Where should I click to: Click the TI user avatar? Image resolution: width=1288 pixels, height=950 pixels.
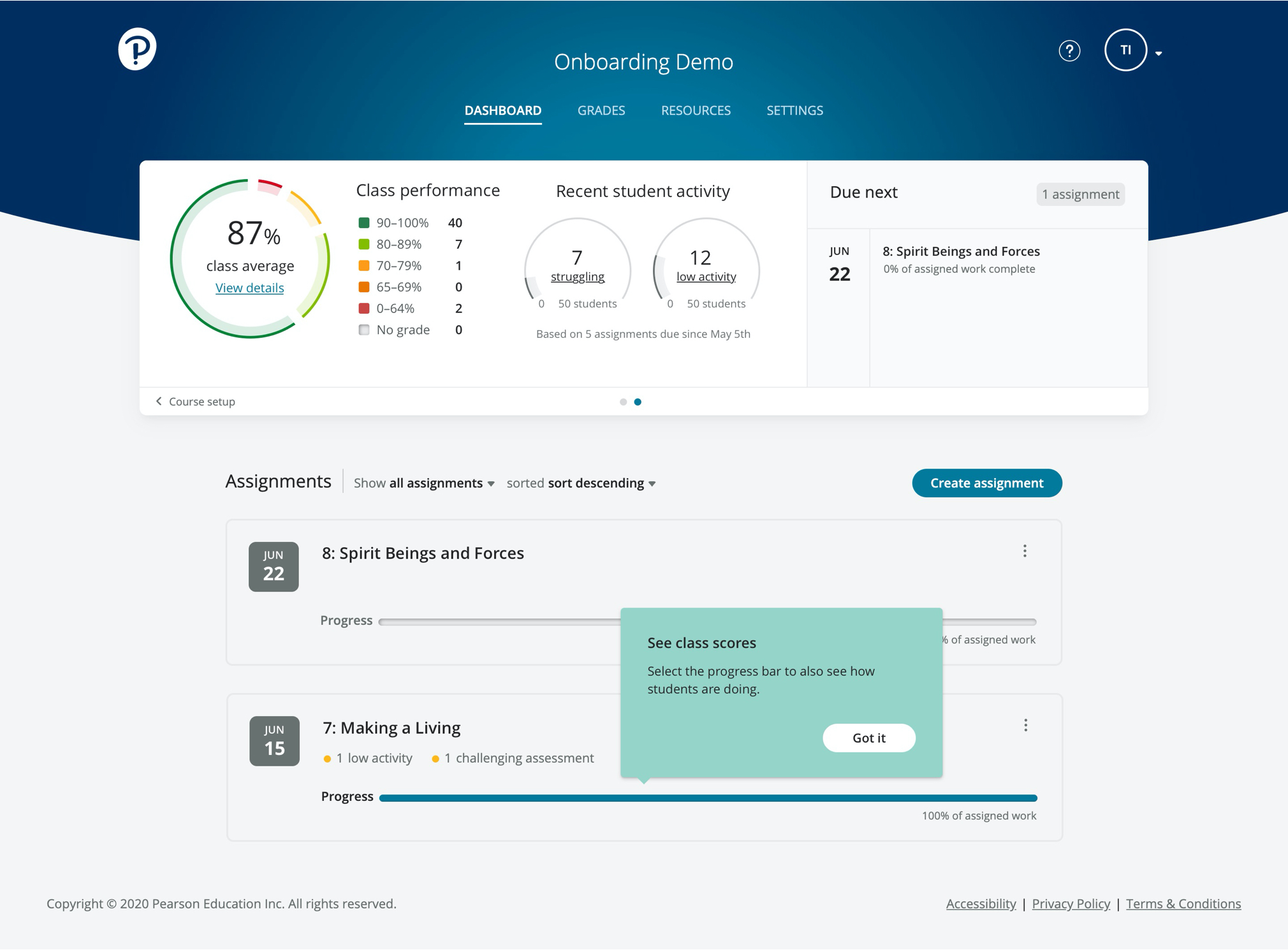(1125, 50)
